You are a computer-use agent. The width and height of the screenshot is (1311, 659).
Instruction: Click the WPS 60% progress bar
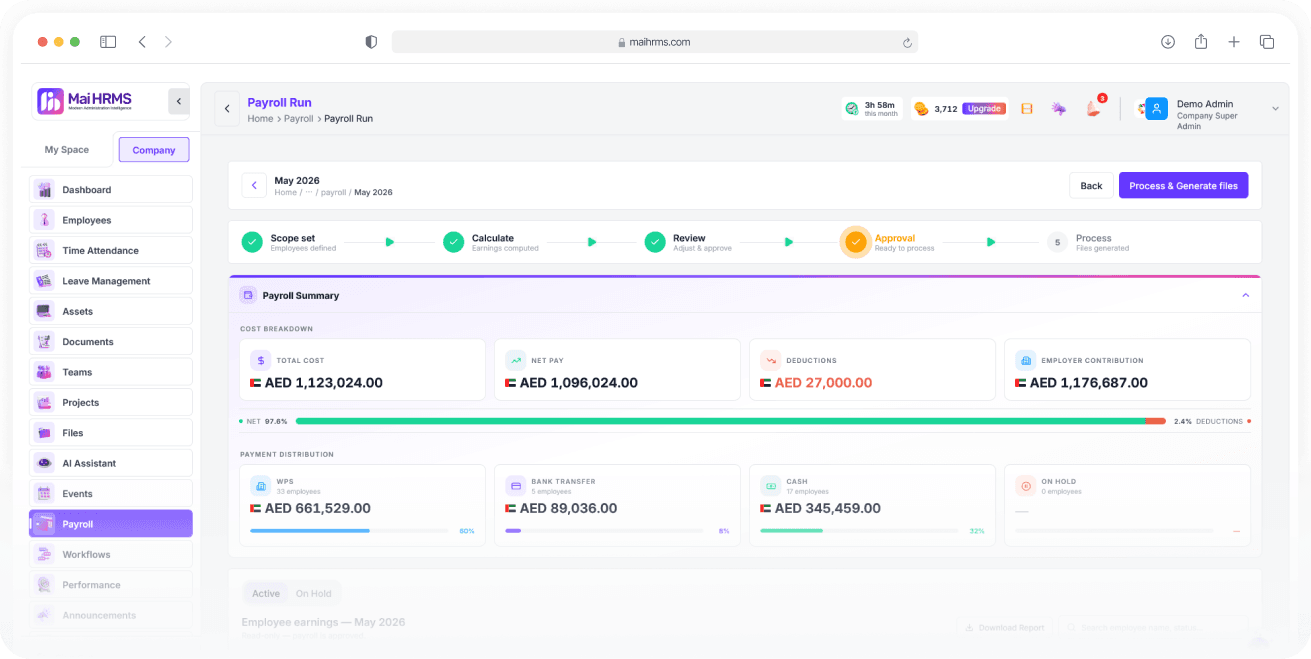[349, 531]
